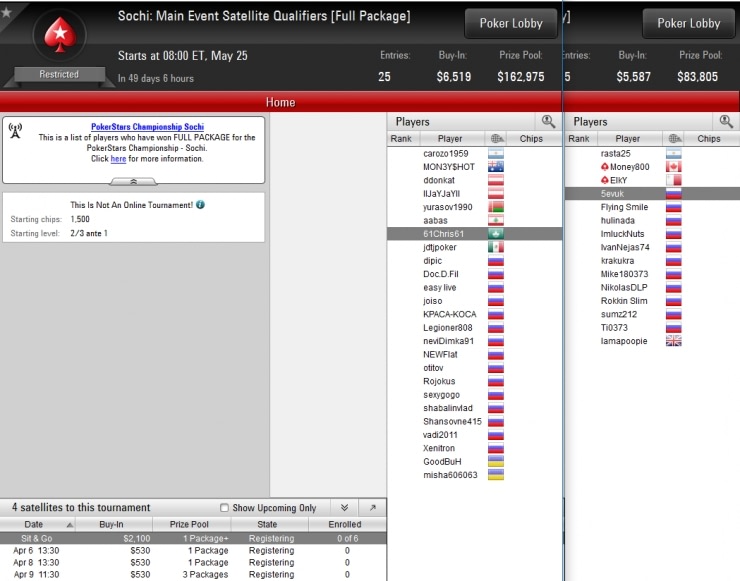
Task: Click 'here' link for more information
Action: click(118, 159)
